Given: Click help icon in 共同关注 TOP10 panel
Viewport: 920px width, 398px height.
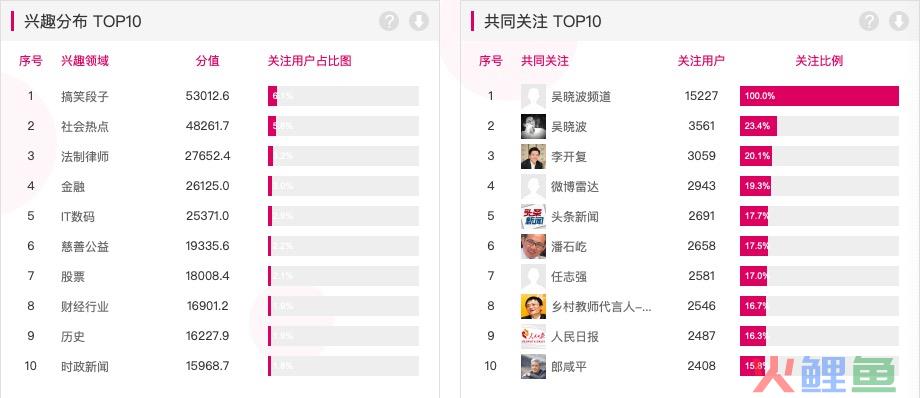Looking at the screenshot, I should [x=869, y=21].
